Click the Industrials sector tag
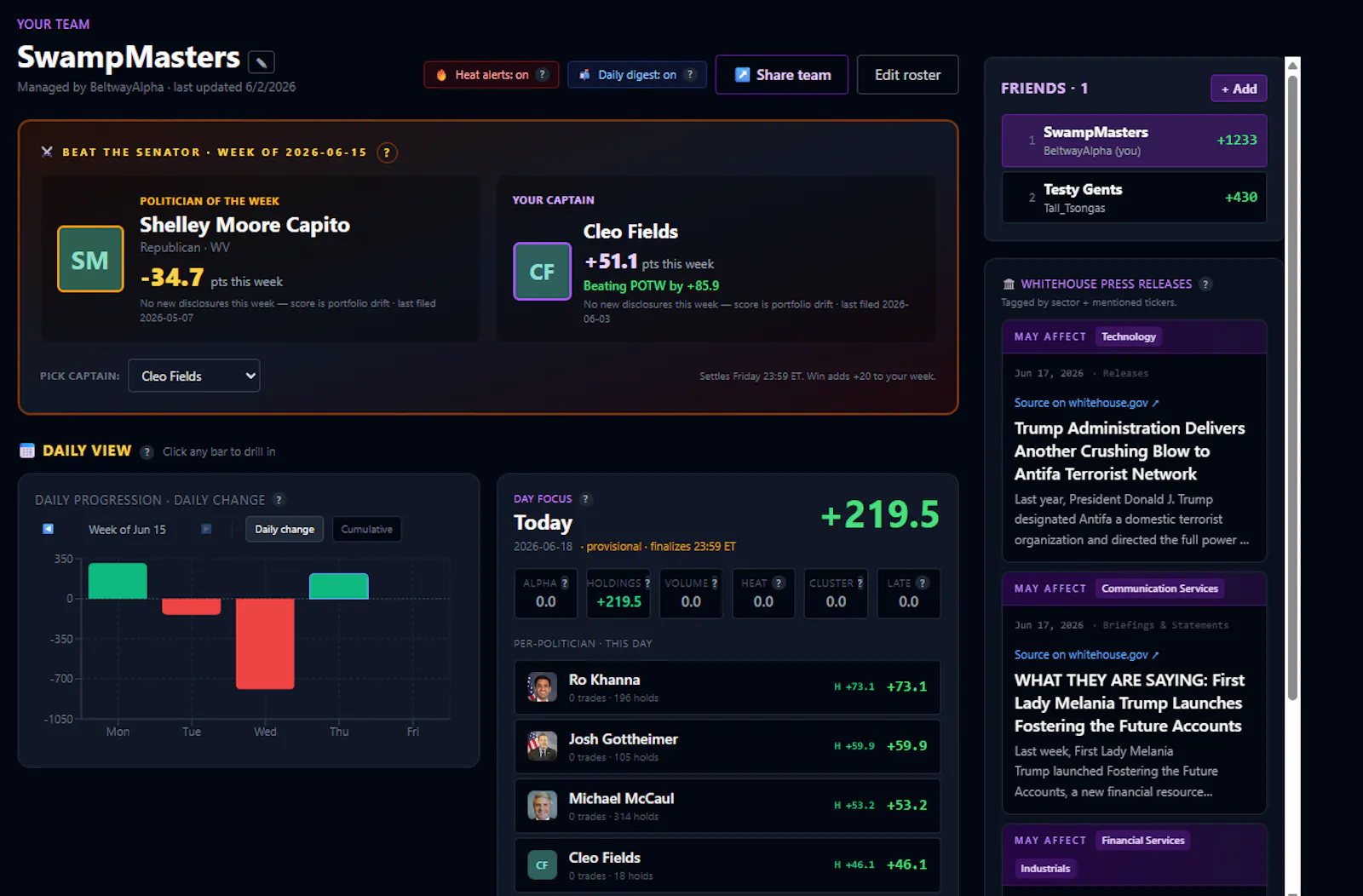The height and width of the screenshot is (896, 1363). (x=1045, y=869)
